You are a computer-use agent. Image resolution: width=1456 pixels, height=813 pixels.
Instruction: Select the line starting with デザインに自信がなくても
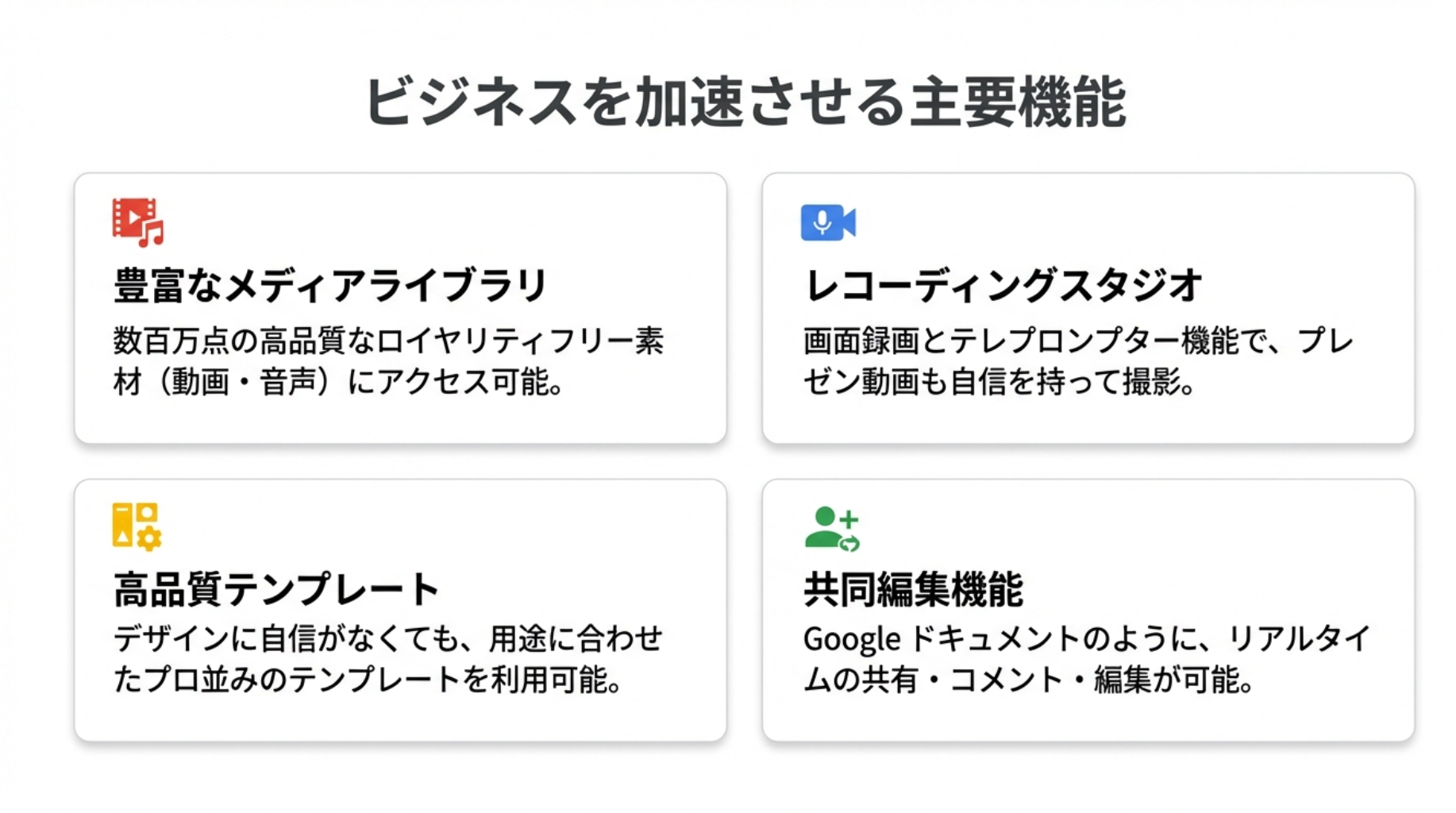[388, 639]
